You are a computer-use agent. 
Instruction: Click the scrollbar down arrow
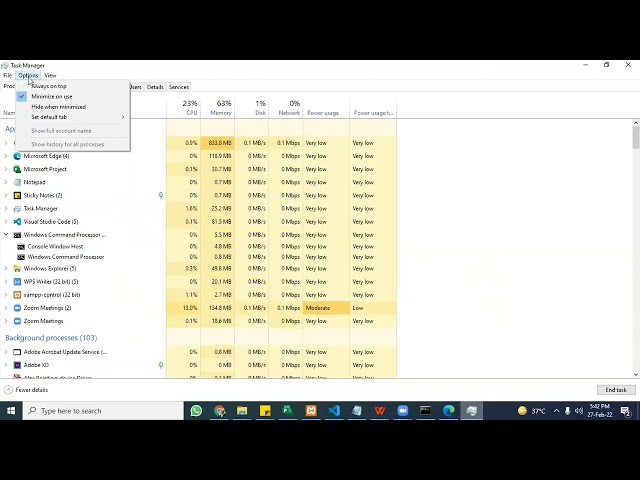(636, 374)
